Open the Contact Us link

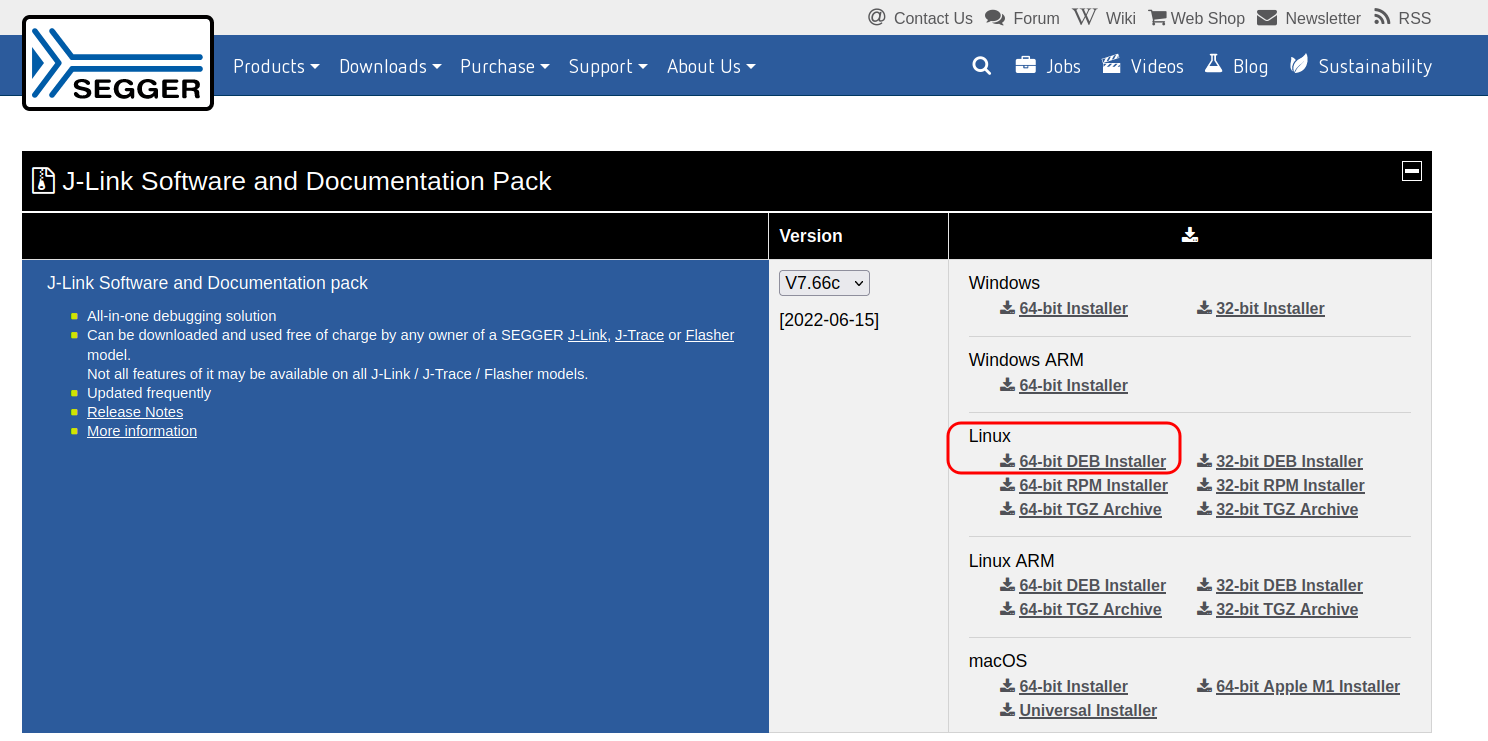(933, 18)
